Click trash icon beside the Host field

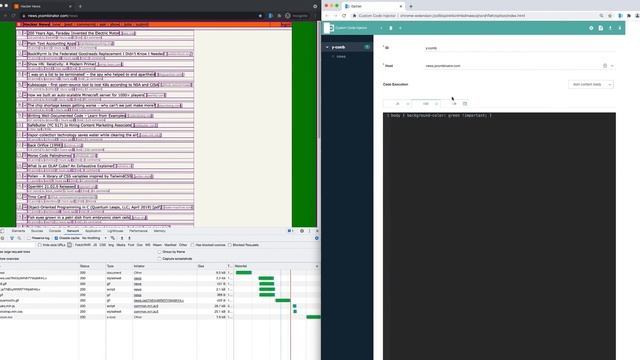(x=605, y=66)
